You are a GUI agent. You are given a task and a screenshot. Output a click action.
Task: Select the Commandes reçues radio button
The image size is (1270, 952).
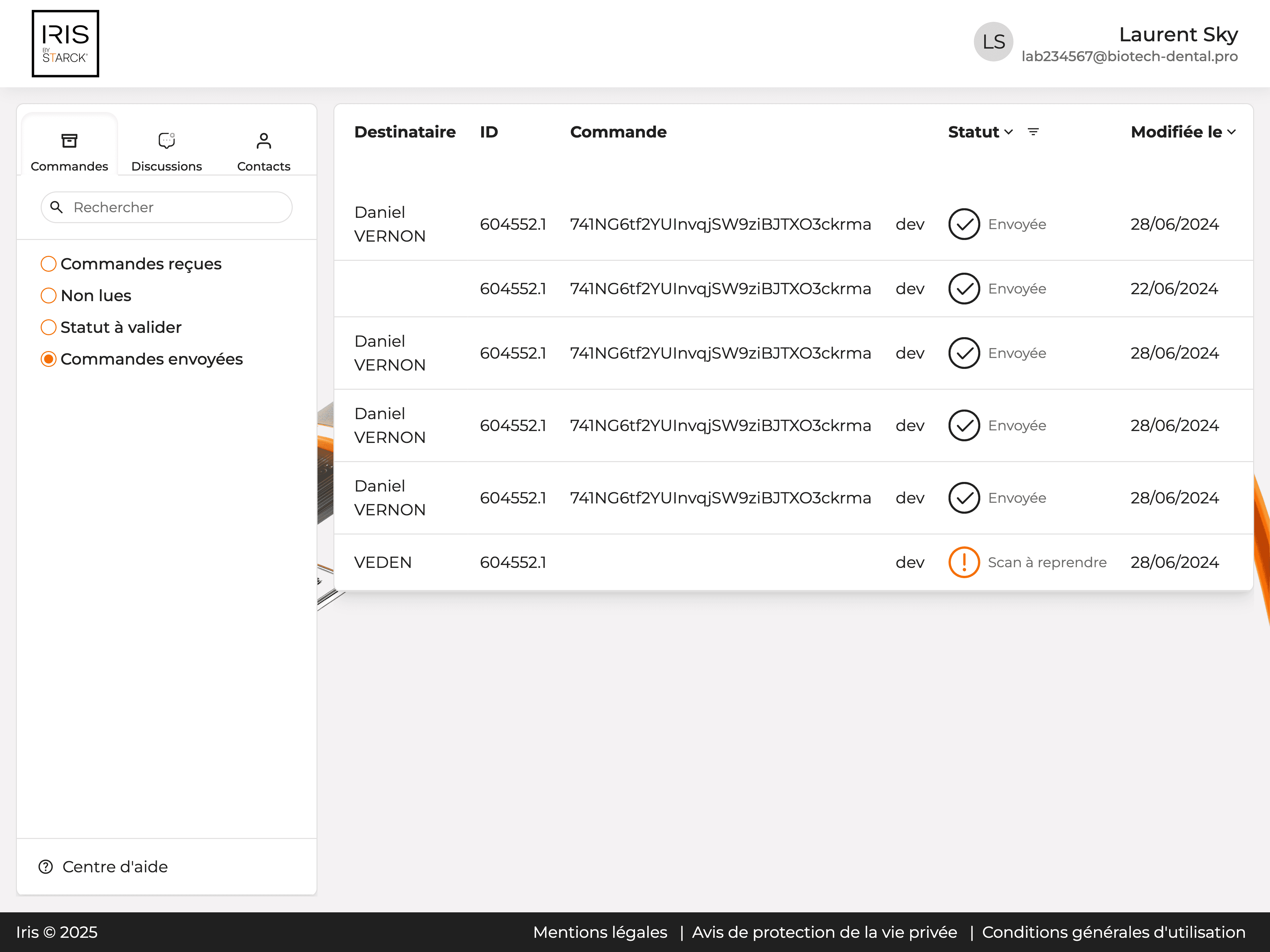click(x=48, y=263)
